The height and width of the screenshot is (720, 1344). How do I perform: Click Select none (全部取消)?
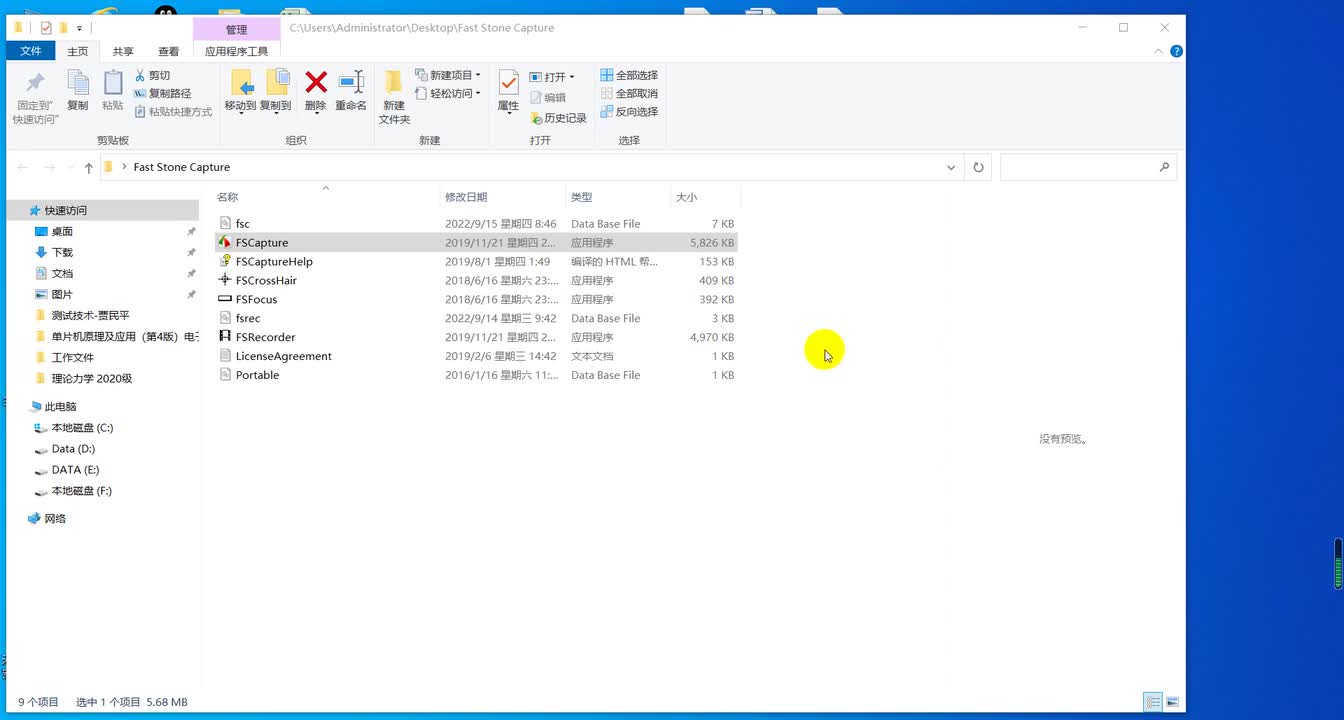click(x=629, y=93)
